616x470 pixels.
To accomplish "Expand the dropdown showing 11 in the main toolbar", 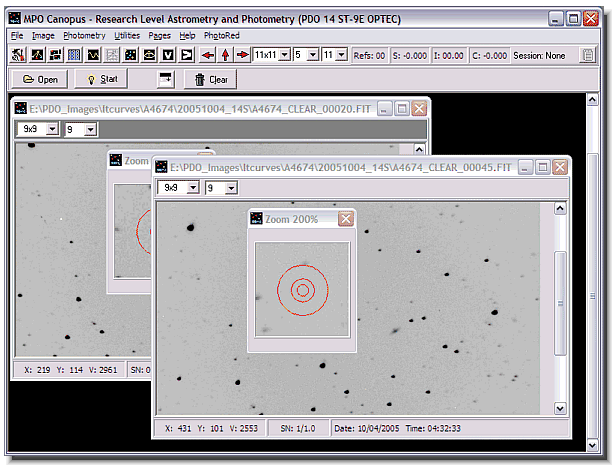I will coord(342,55).
